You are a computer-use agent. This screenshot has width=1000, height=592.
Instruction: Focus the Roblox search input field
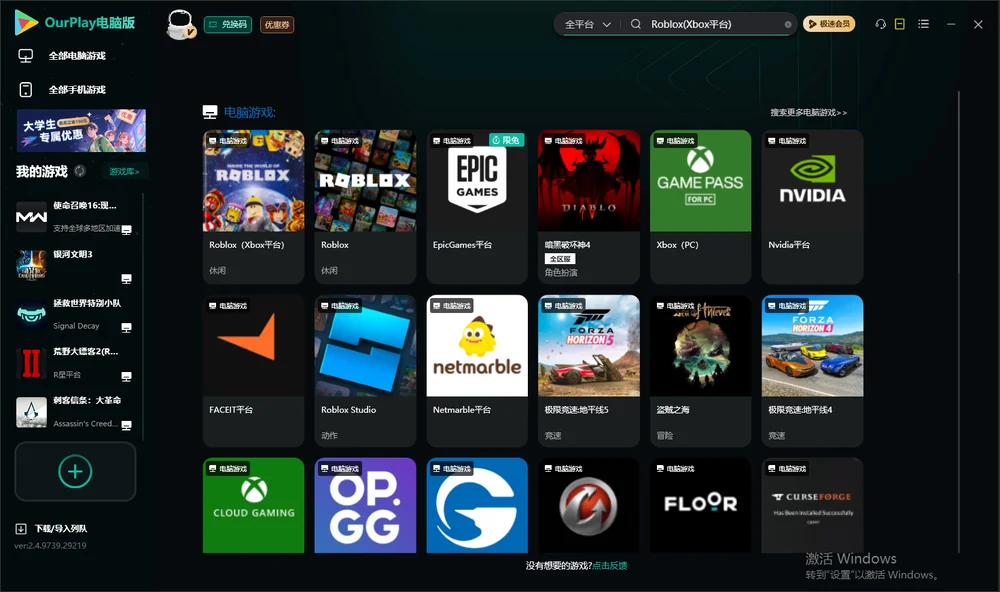tap(716, 24)
